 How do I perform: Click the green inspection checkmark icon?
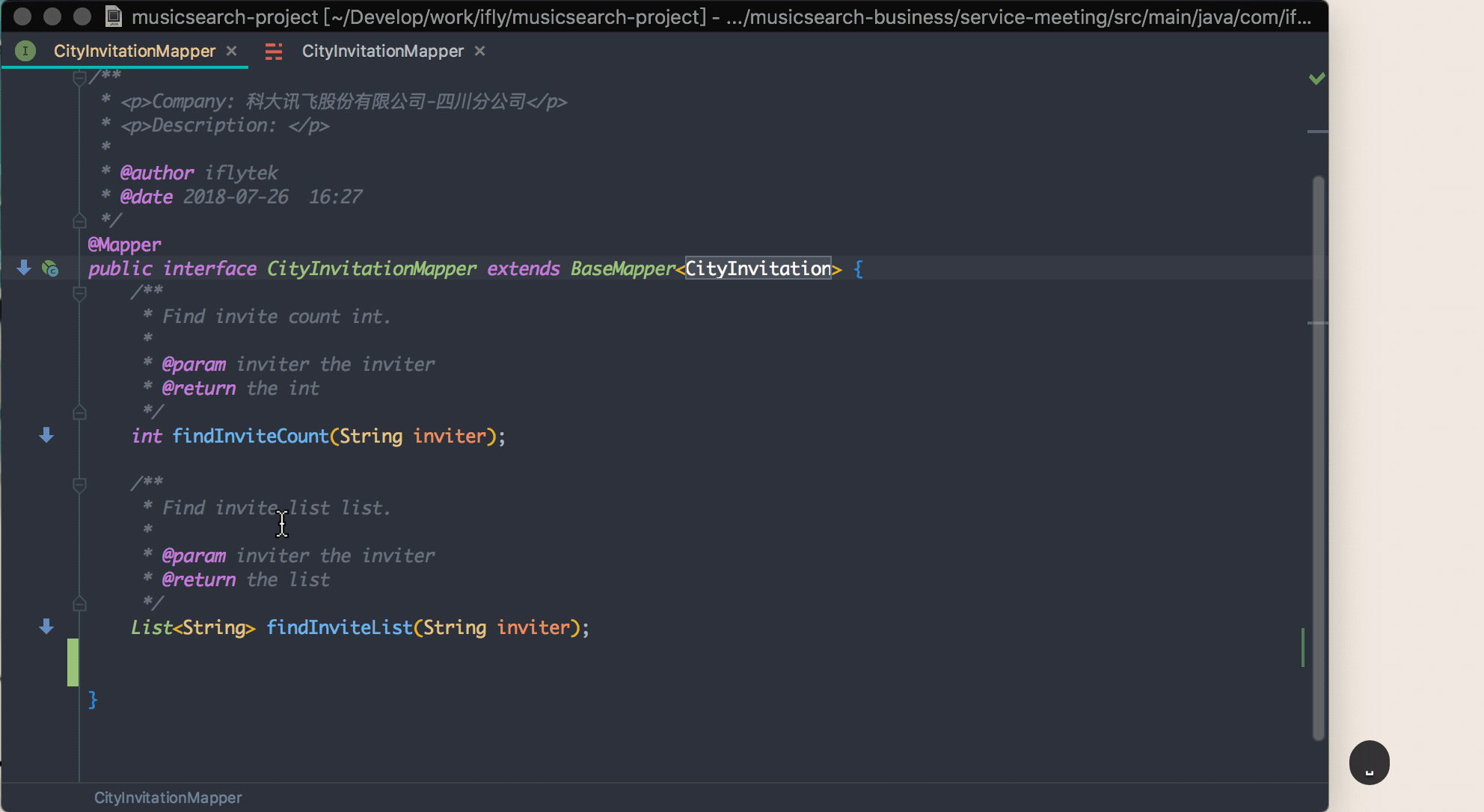point(1316,79)
